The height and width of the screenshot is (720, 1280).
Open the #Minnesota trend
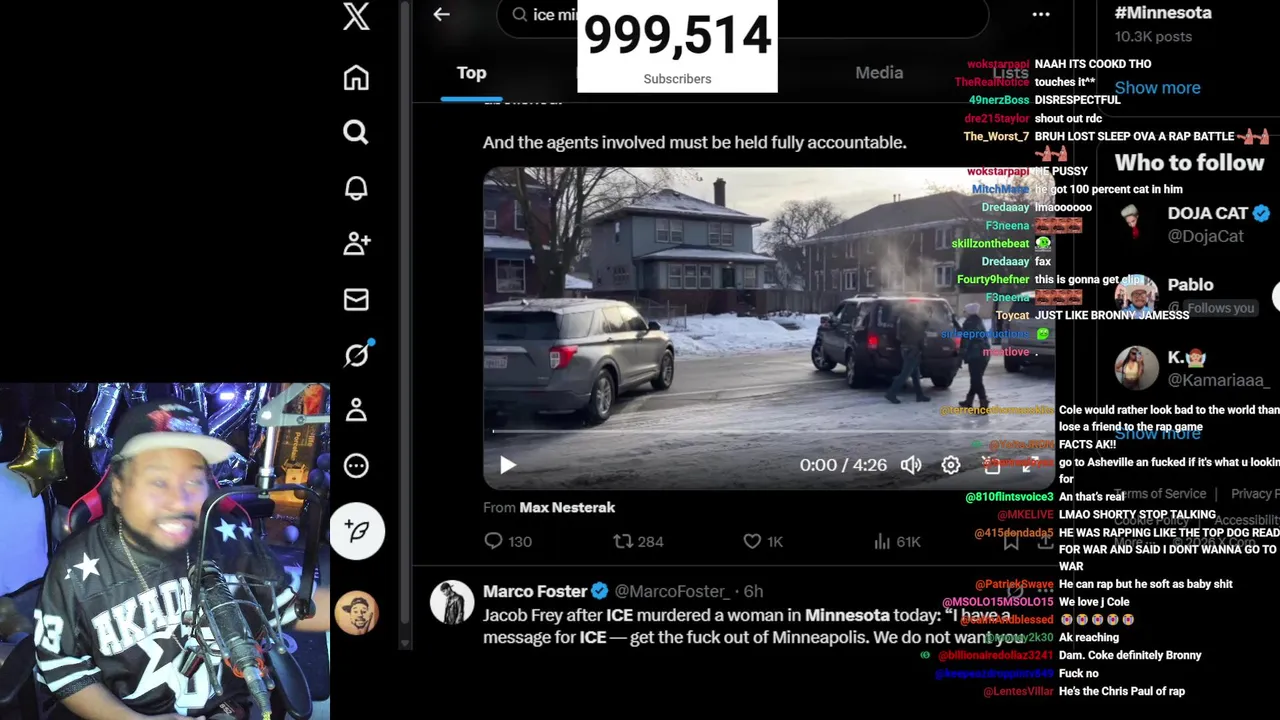click(1163, 13)
